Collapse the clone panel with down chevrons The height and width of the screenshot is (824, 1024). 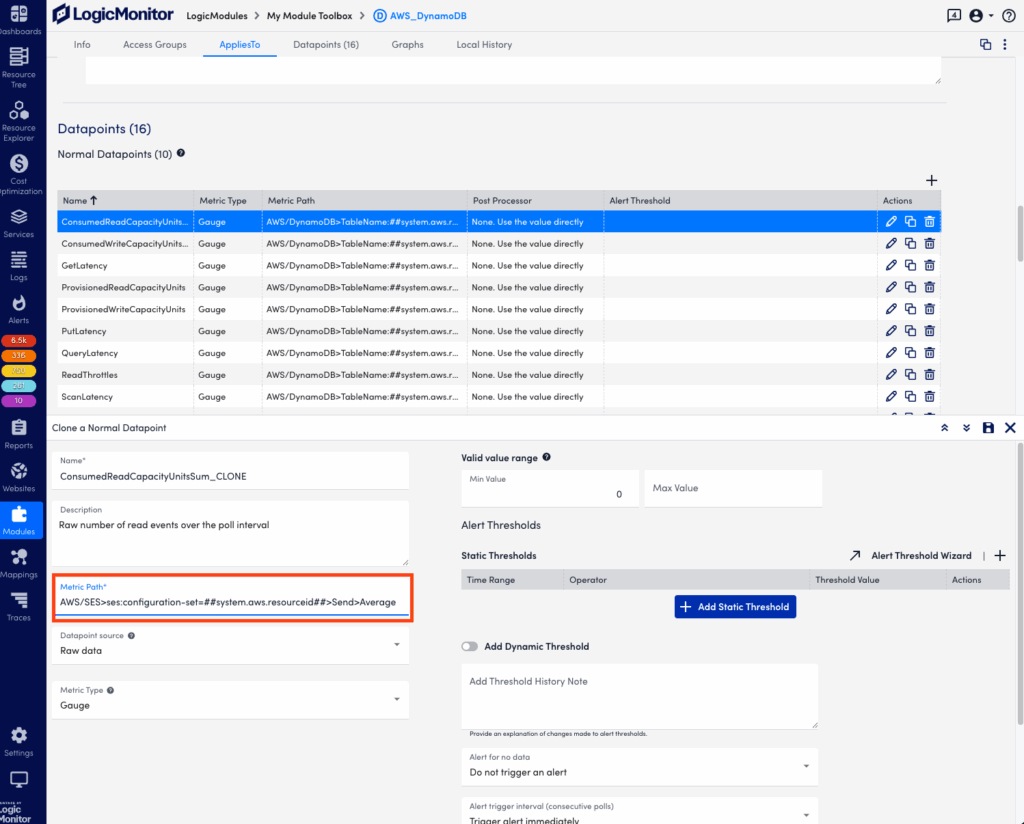click(967, 428)
